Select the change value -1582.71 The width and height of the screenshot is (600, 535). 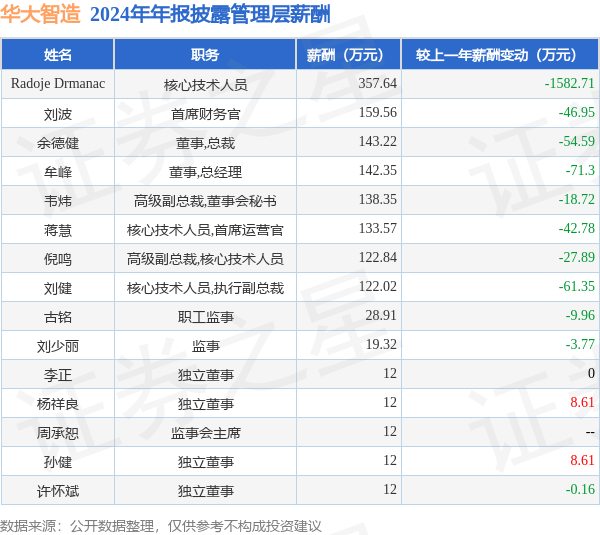[x=569, y=83]
